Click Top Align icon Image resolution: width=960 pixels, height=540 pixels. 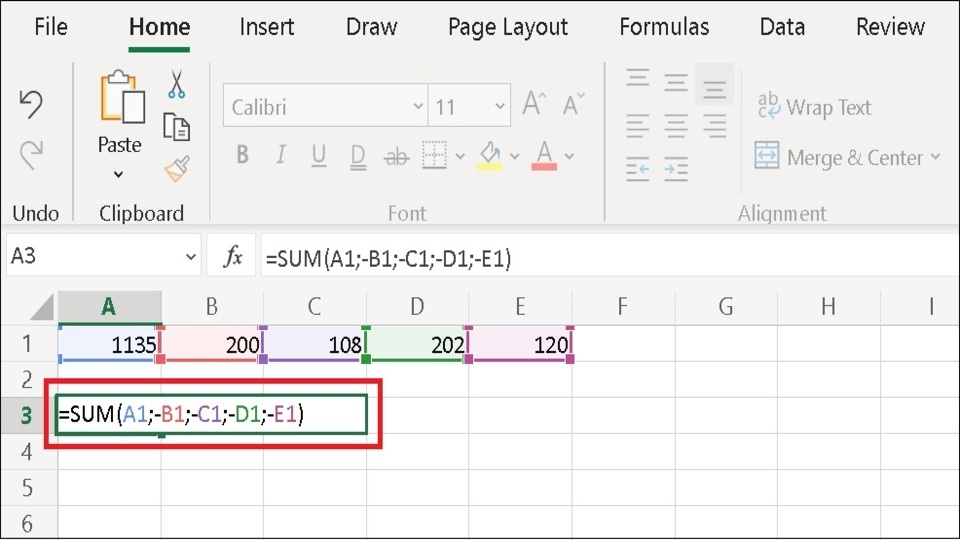click(x=637, y=78)
